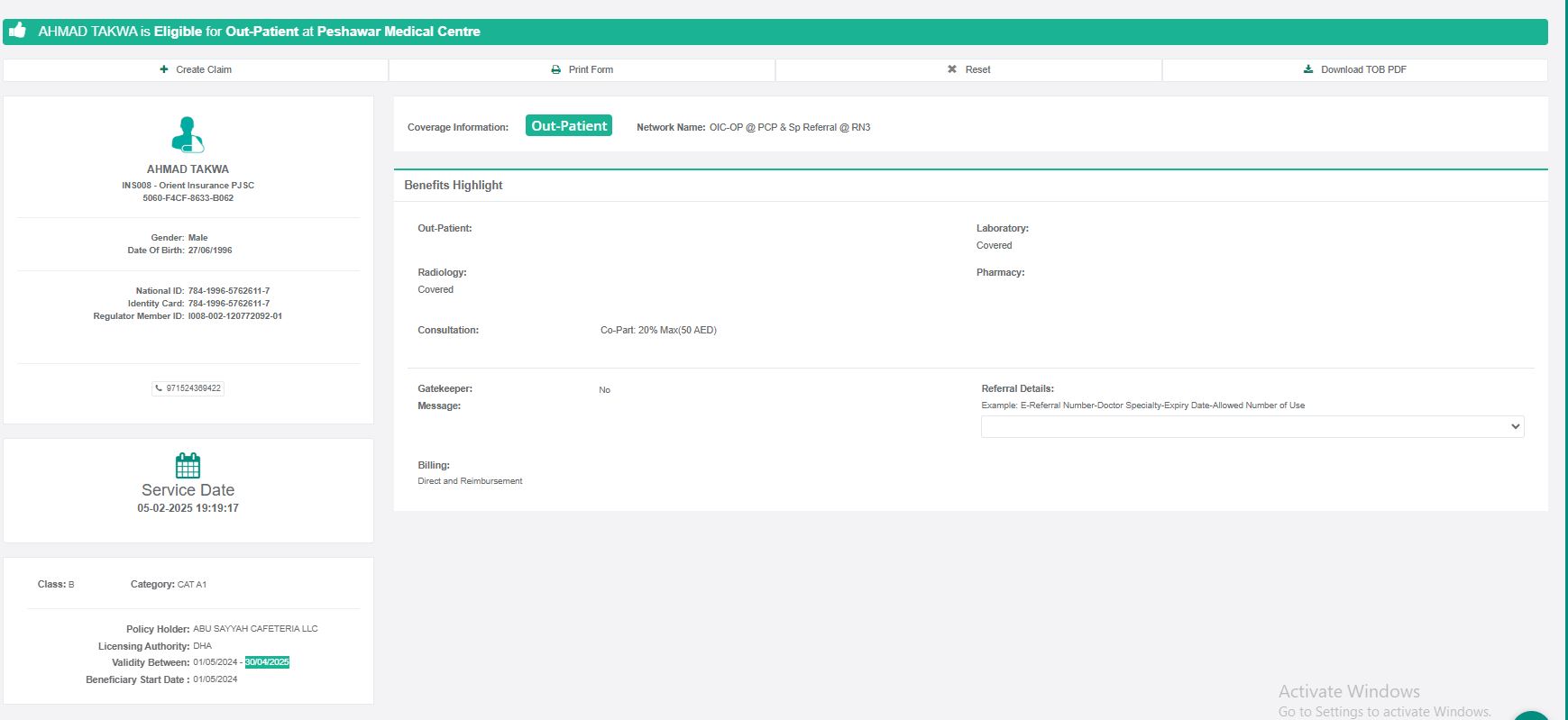Click the Out-Patient coverage badge

point(568,126)
